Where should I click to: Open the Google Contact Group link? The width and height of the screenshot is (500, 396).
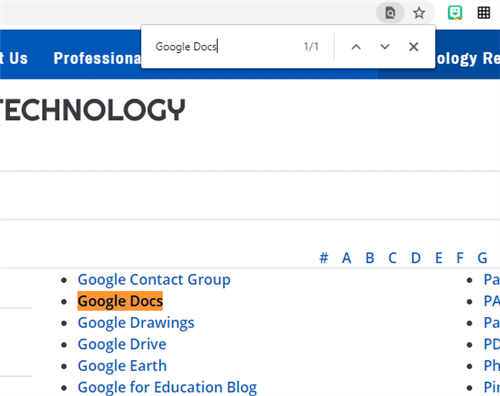point(154,279)
